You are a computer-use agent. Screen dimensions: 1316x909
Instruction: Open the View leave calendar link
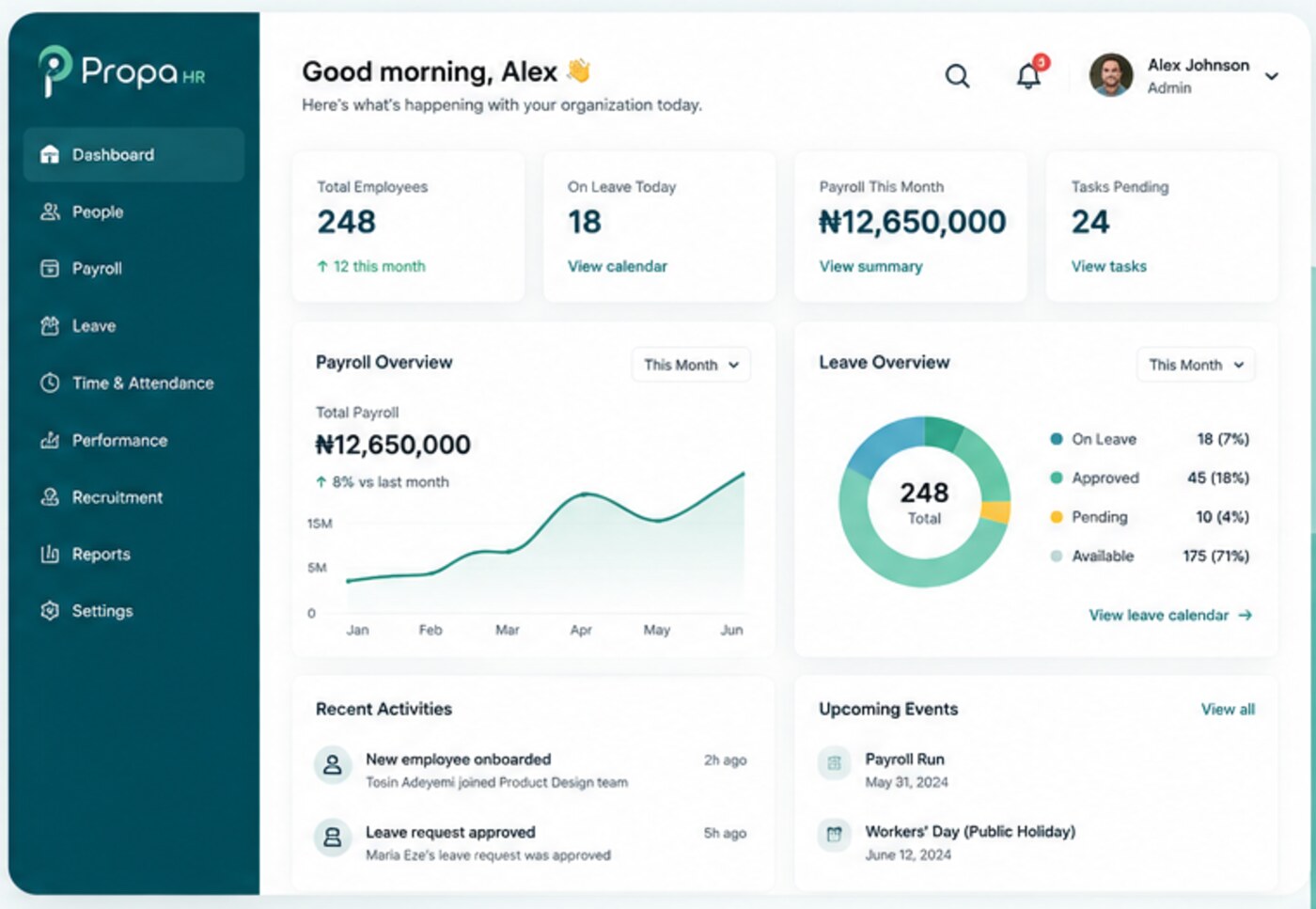1159,615
